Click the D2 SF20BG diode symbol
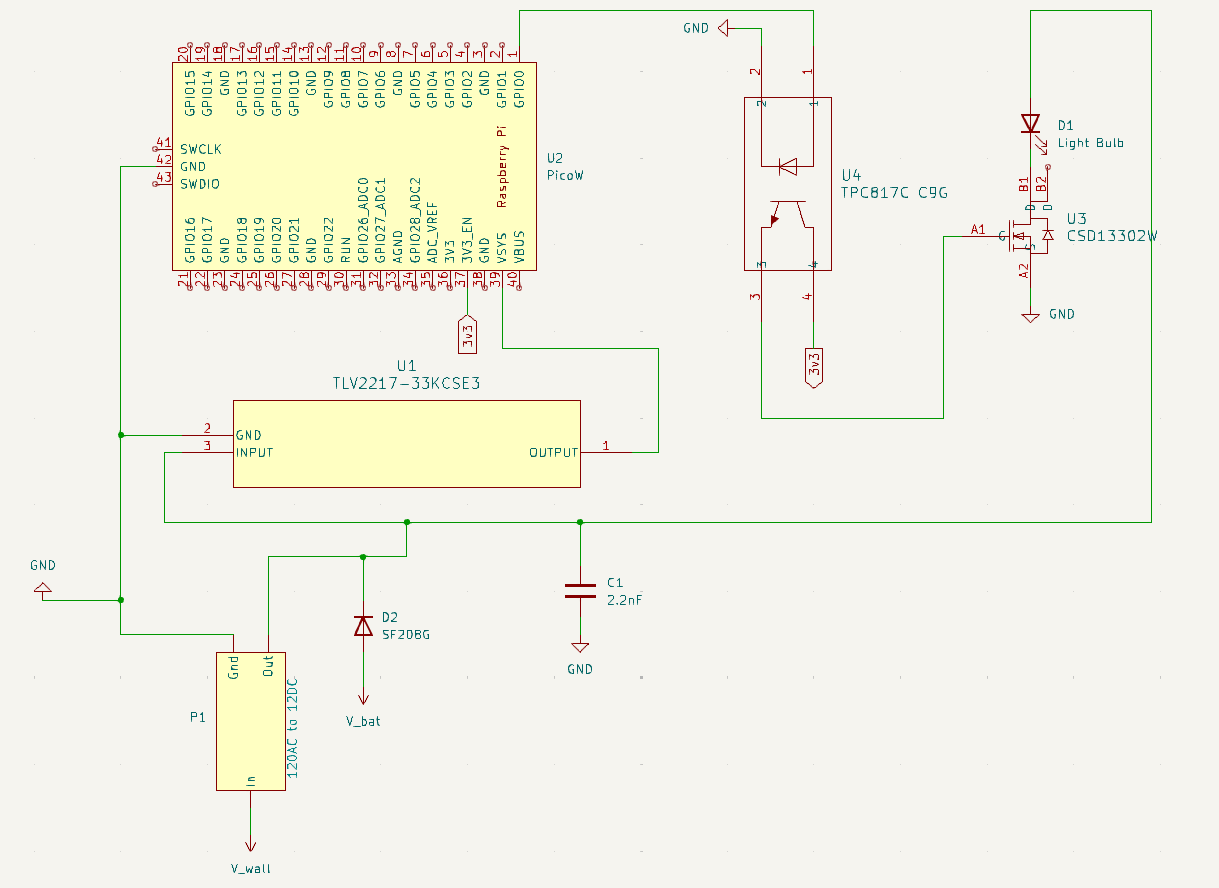The image size is (1219, 888). [364, 626]
